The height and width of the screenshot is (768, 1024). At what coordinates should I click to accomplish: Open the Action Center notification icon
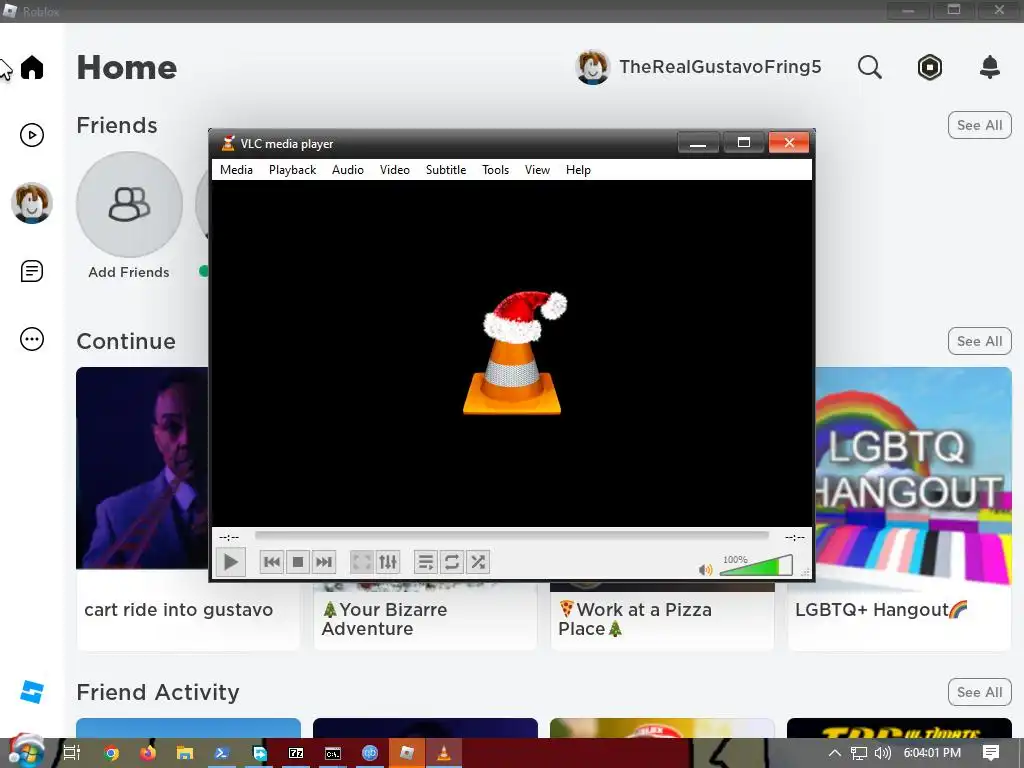[991, 753]
